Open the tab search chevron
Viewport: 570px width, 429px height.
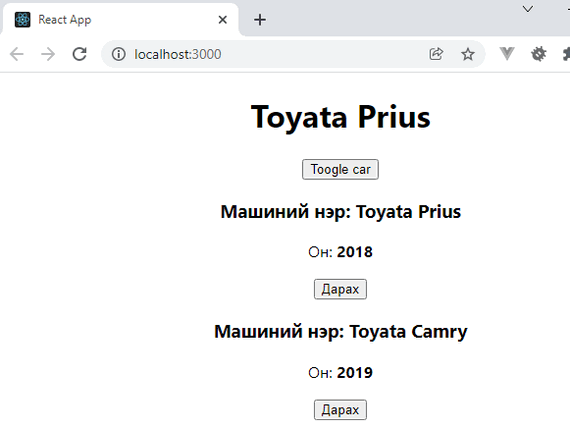pos(527,9)
